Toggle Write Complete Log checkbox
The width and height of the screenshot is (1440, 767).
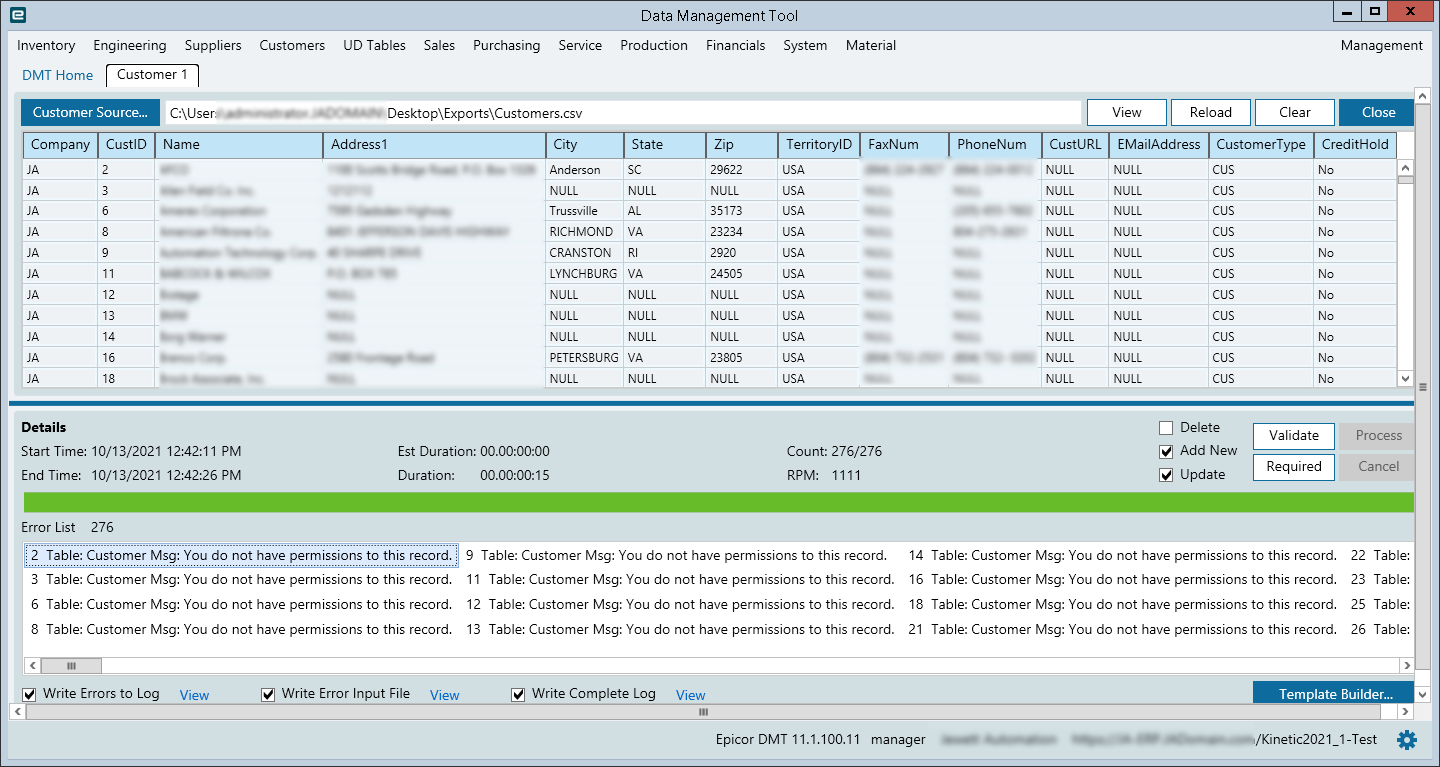tap(518, 694)
